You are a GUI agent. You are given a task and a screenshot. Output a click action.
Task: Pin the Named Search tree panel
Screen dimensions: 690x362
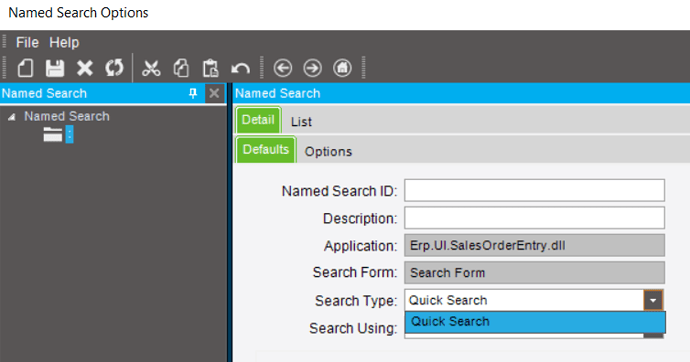click(193, 93)
